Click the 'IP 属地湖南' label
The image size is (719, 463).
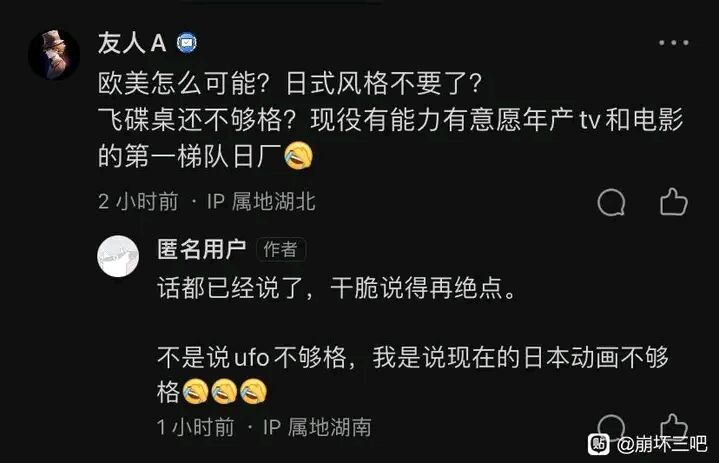tap(317, 427)
